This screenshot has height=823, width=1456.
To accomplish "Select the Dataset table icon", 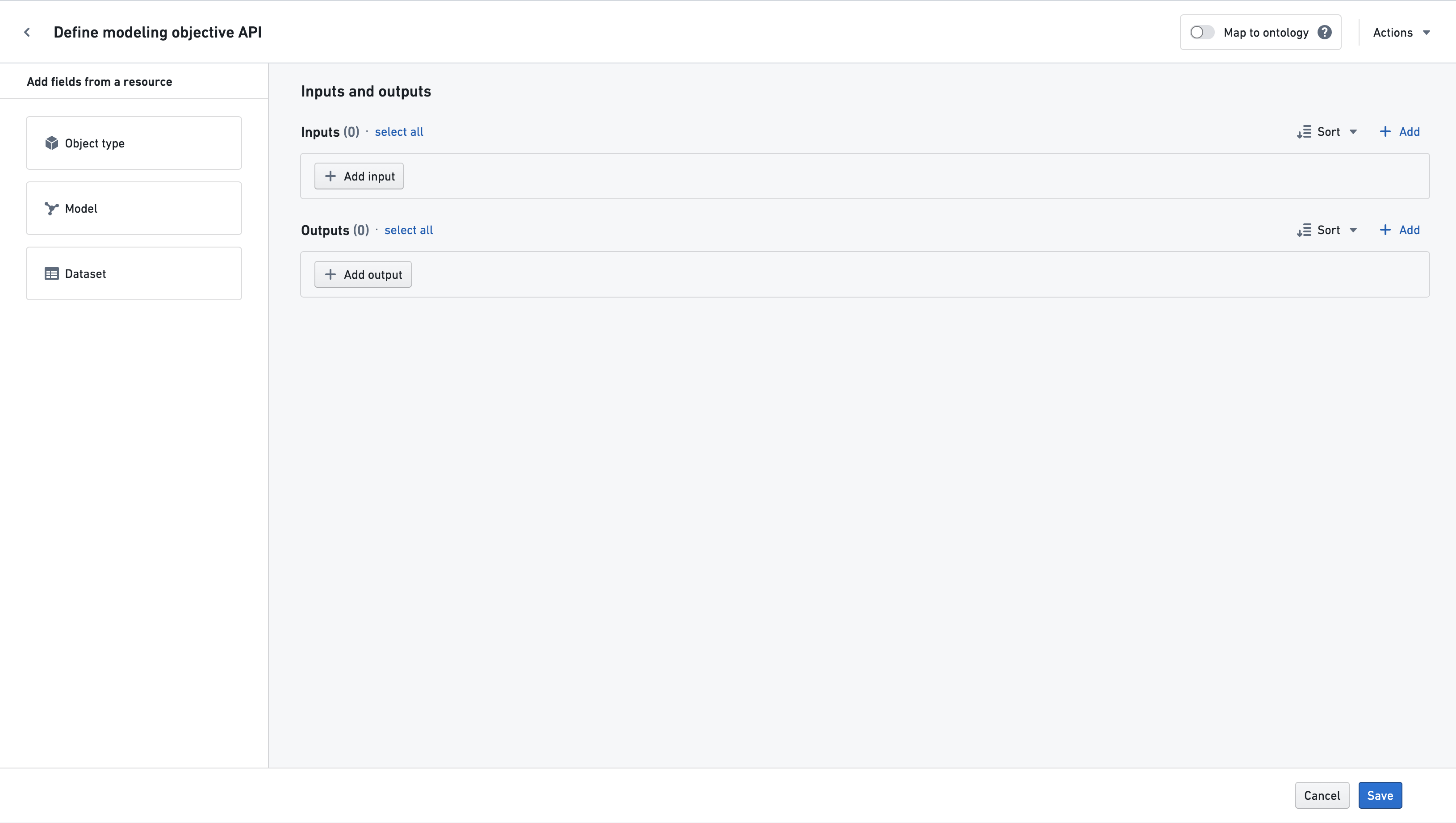I will 51,273.
